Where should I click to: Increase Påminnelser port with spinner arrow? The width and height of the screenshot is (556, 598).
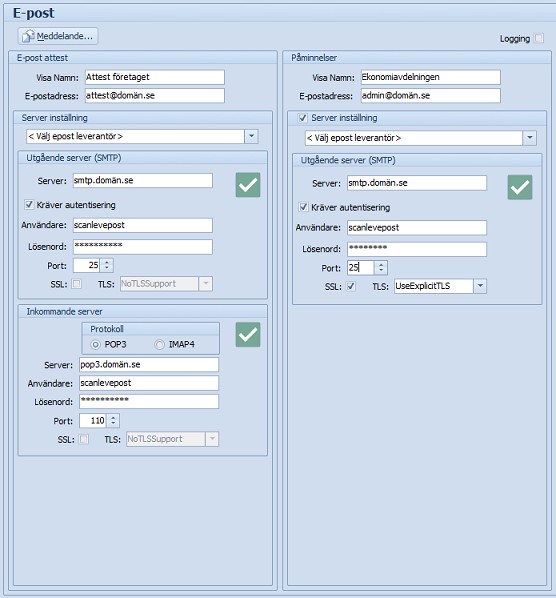[x=381, y=264]
